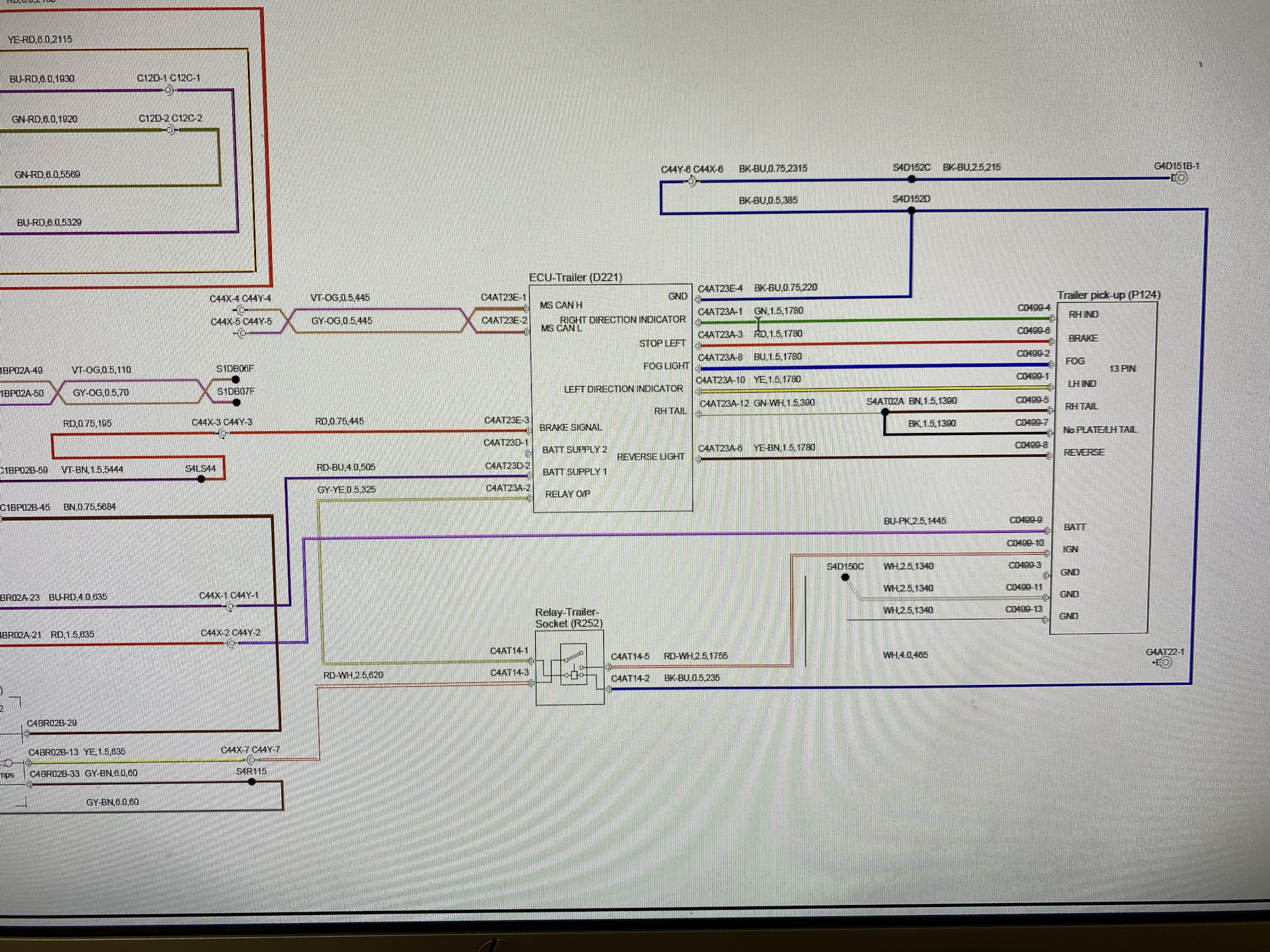This screenshot has height=952, width=1270.
Task: Click the C44X-2 C44Y-2 connector symbol
Action: 231,643
